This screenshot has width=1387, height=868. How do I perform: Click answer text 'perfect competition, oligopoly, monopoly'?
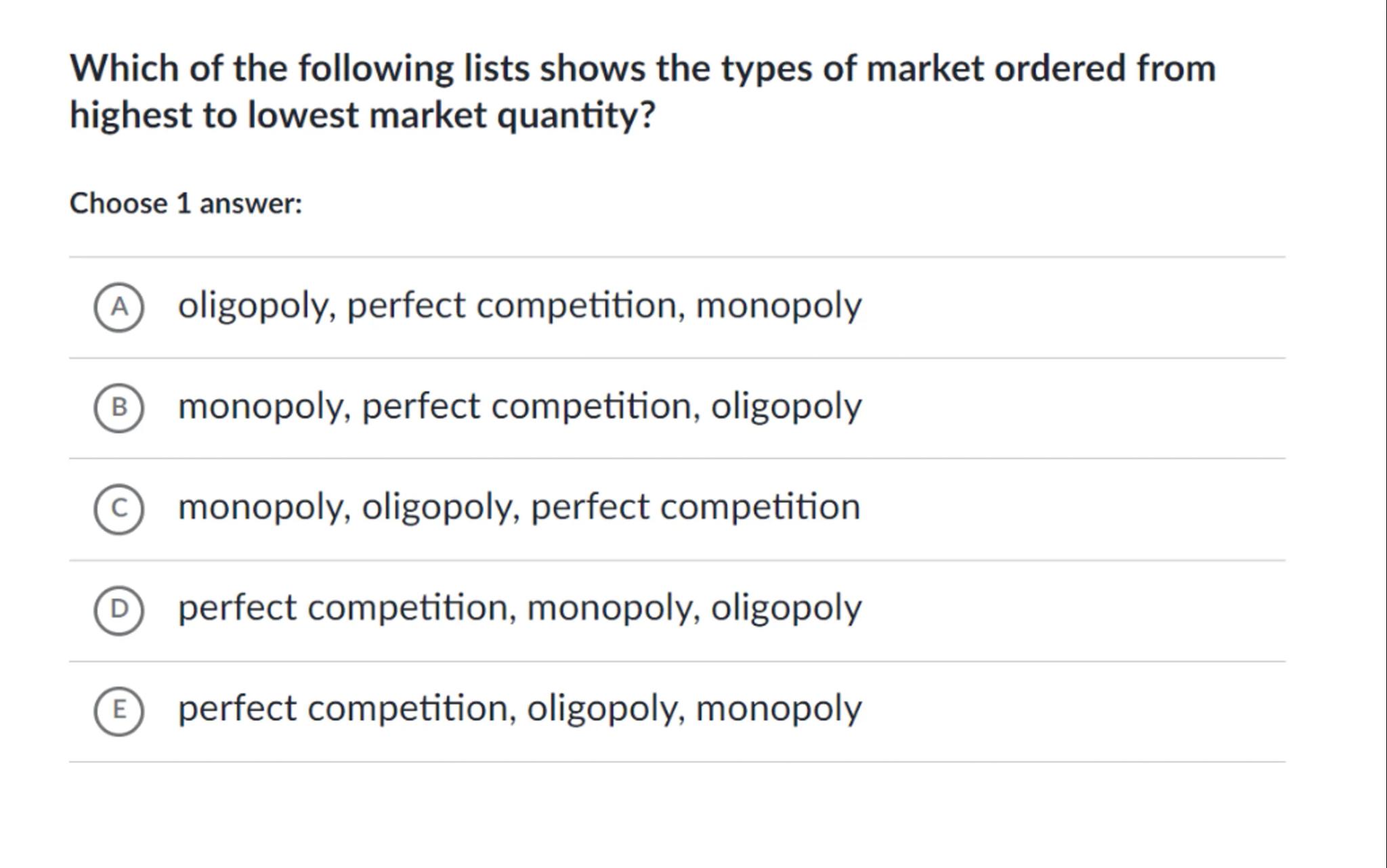(x=519, y=709)
